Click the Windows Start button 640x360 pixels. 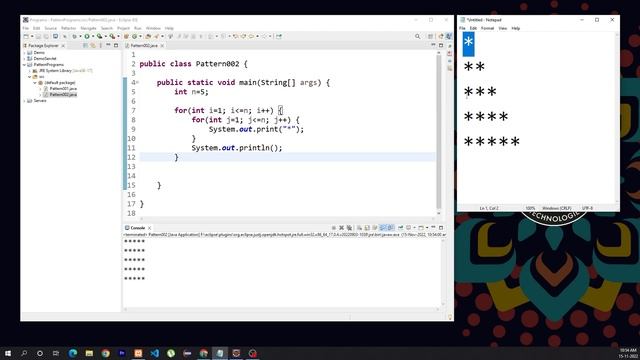(8, 353)
